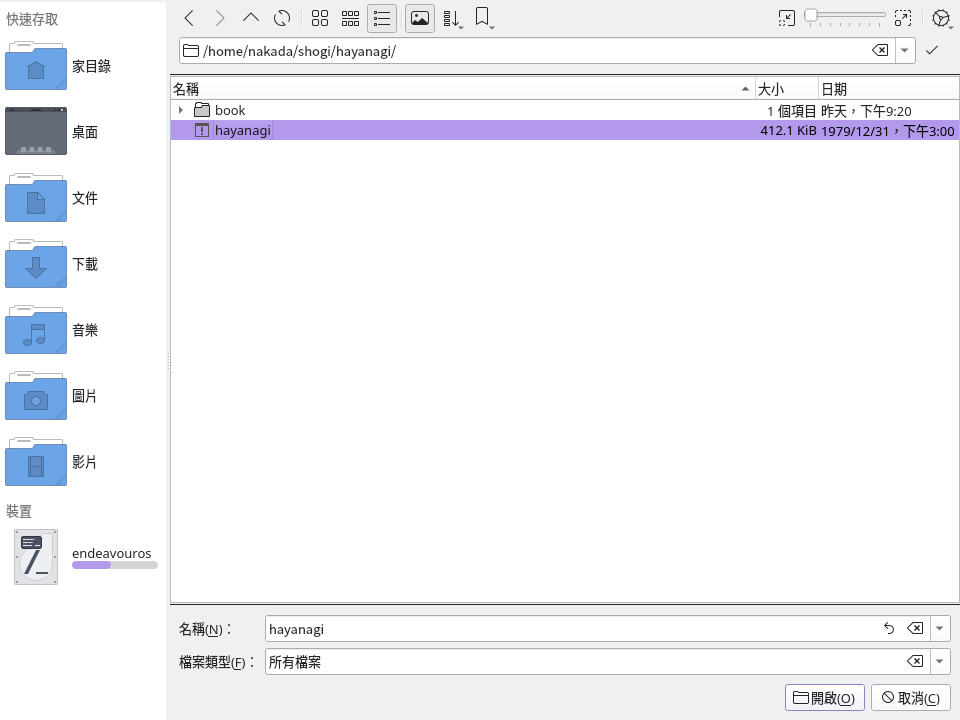Click the path field showing /home/nakada/shogi/hayanagi/
The width and height of the screenshot is (960, 720).
(x=535, y=51)
